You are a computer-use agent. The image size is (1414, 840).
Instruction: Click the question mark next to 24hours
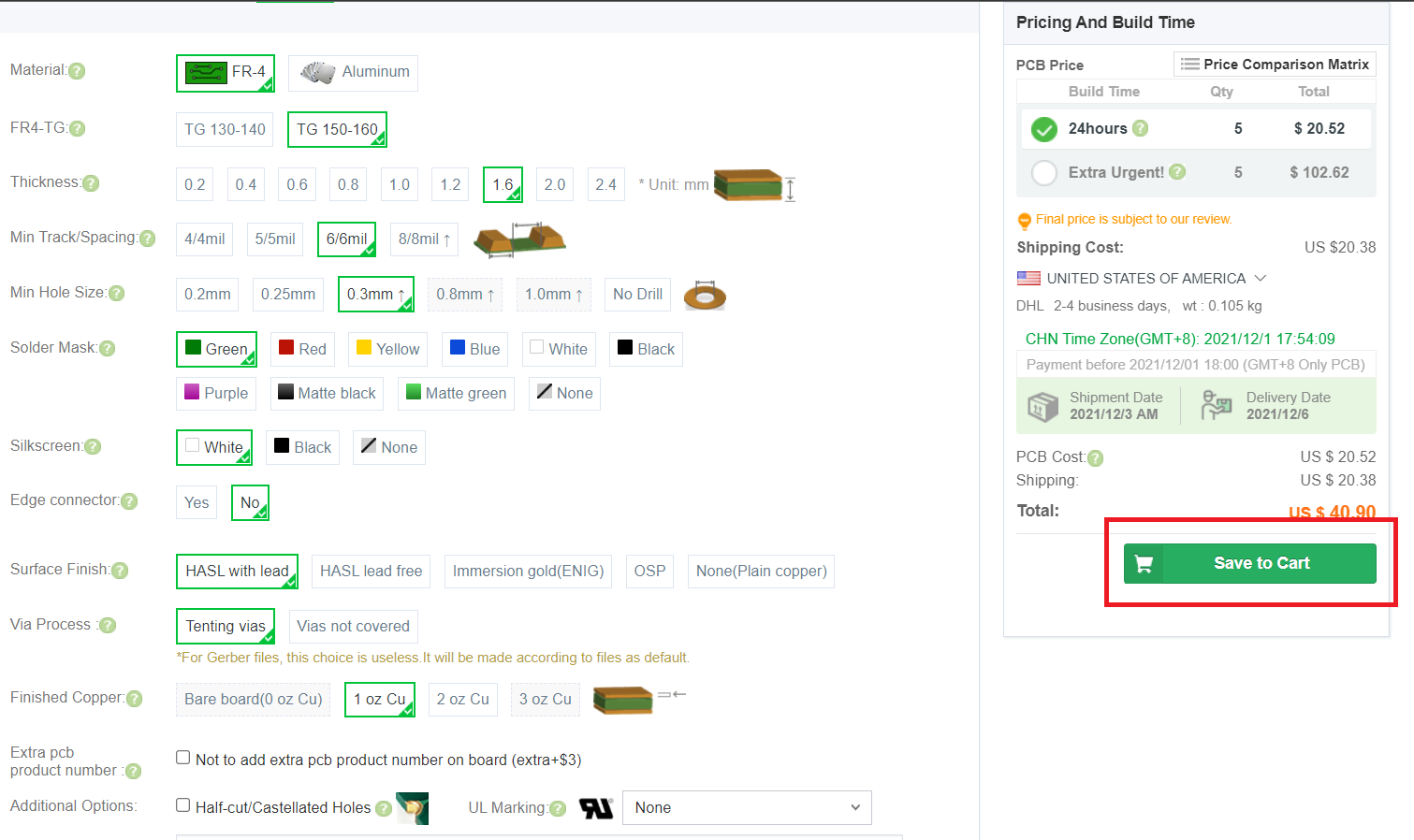pos(1140,128)
